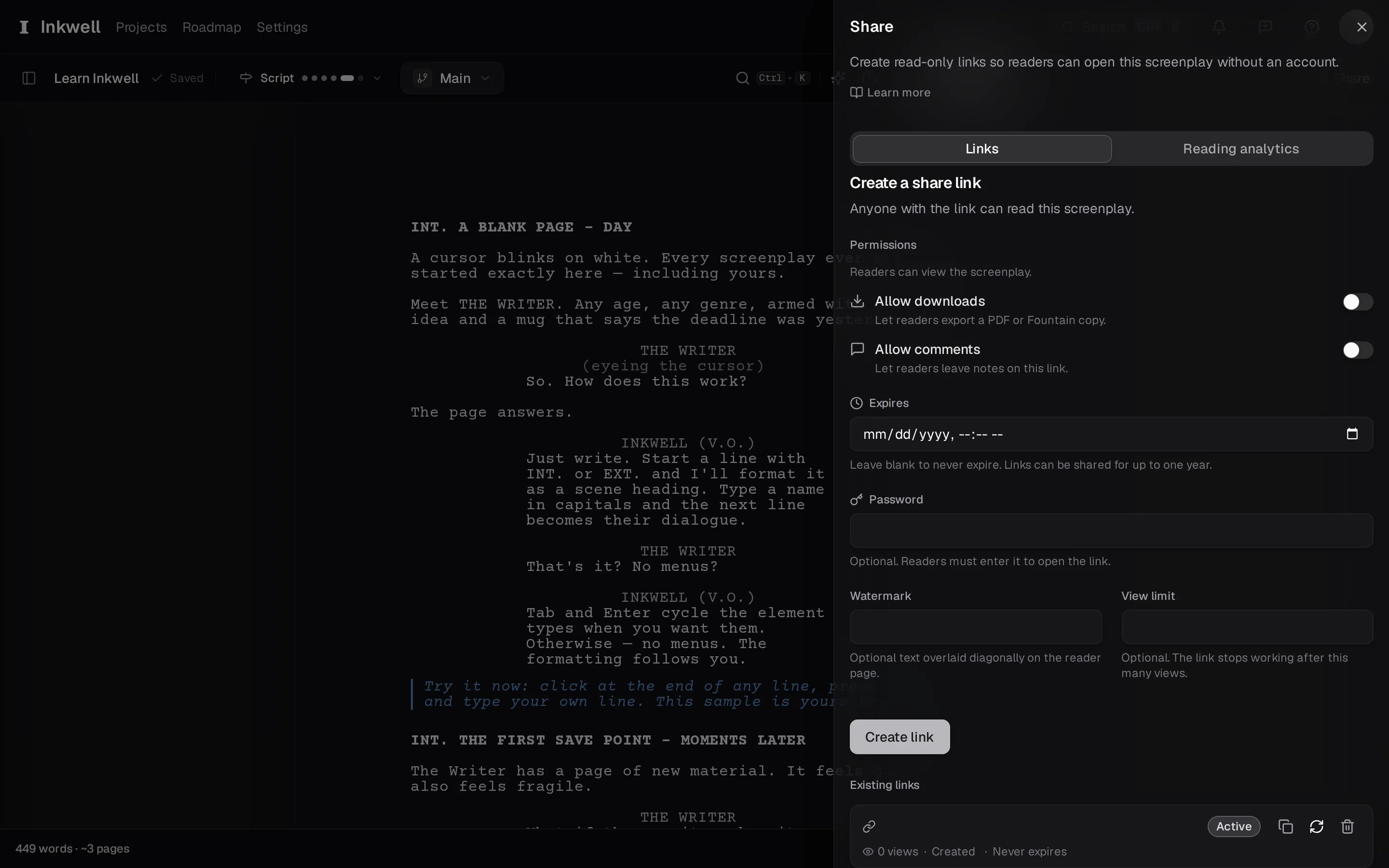Click the Create link button

(x=899, y=736)
